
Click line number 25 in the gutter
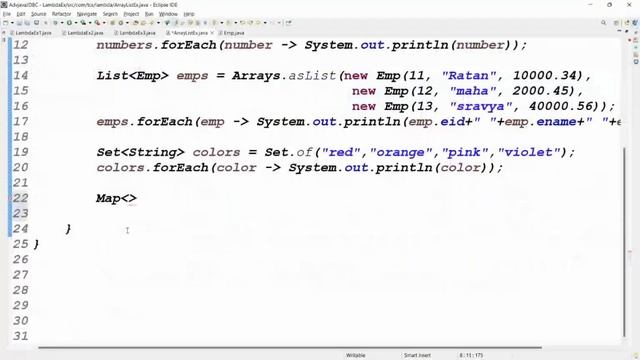pyautogui.click(x=20, y=244)
